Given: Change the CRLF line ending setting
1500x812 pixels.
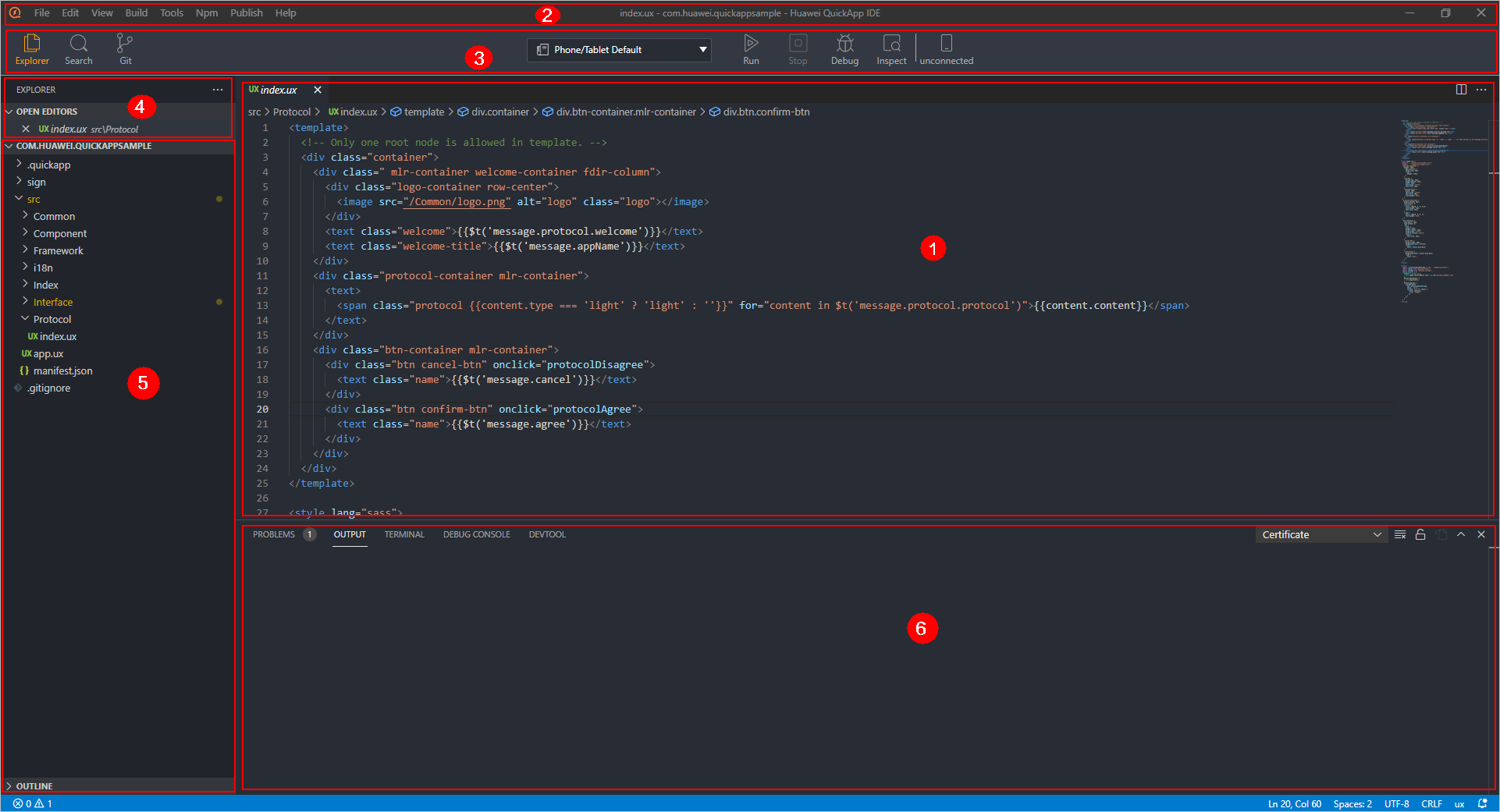Looking at the screenshot, I should tap(1431, 803).
